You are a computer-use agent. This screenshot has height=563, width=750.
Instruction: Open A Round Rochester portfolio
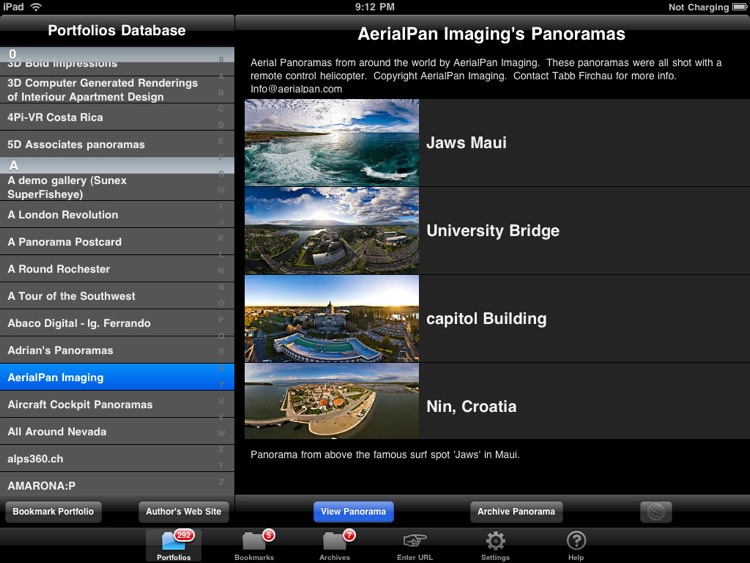tap(117, 269)
